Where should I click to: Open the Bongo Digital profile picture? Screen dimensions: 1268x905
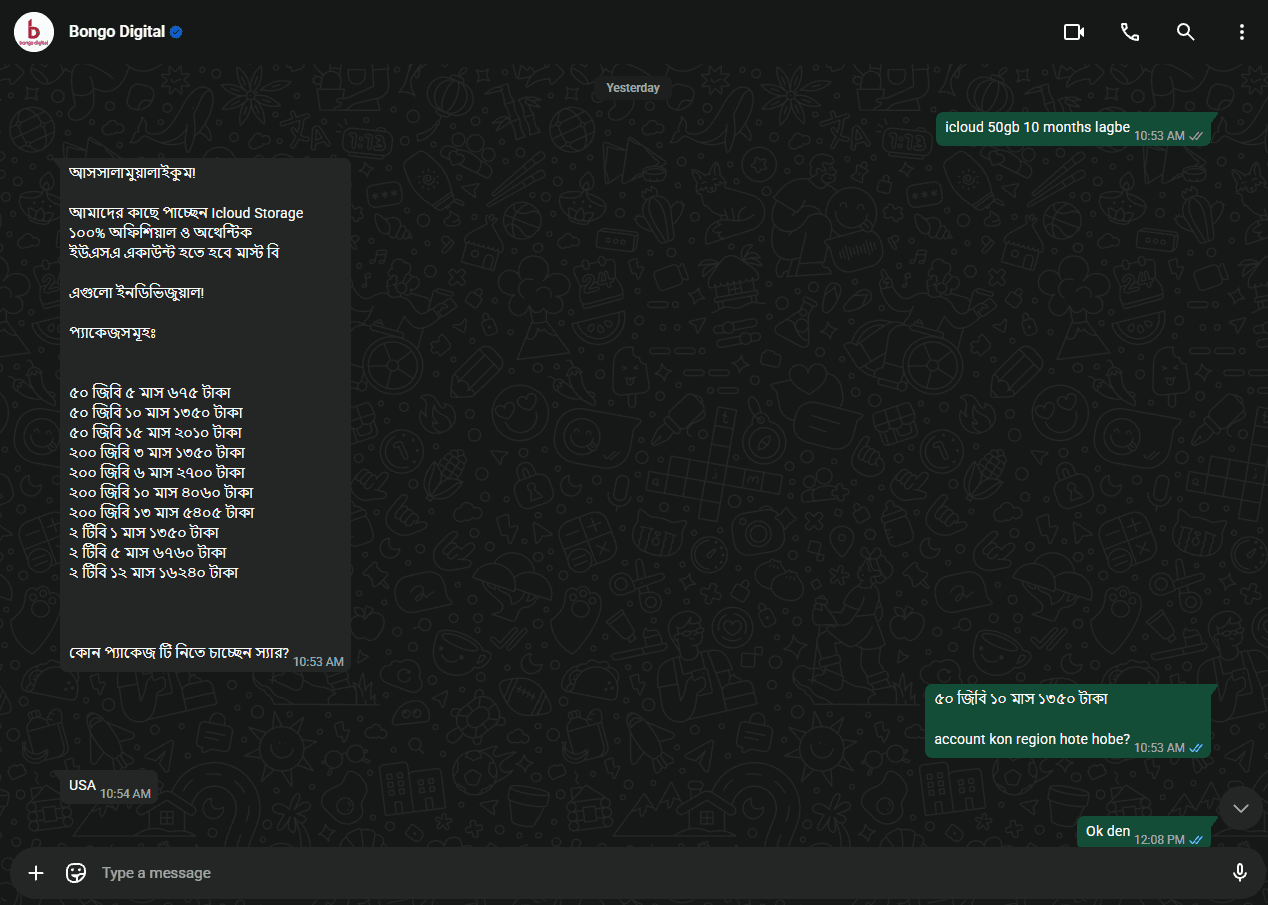click(34, 32)
